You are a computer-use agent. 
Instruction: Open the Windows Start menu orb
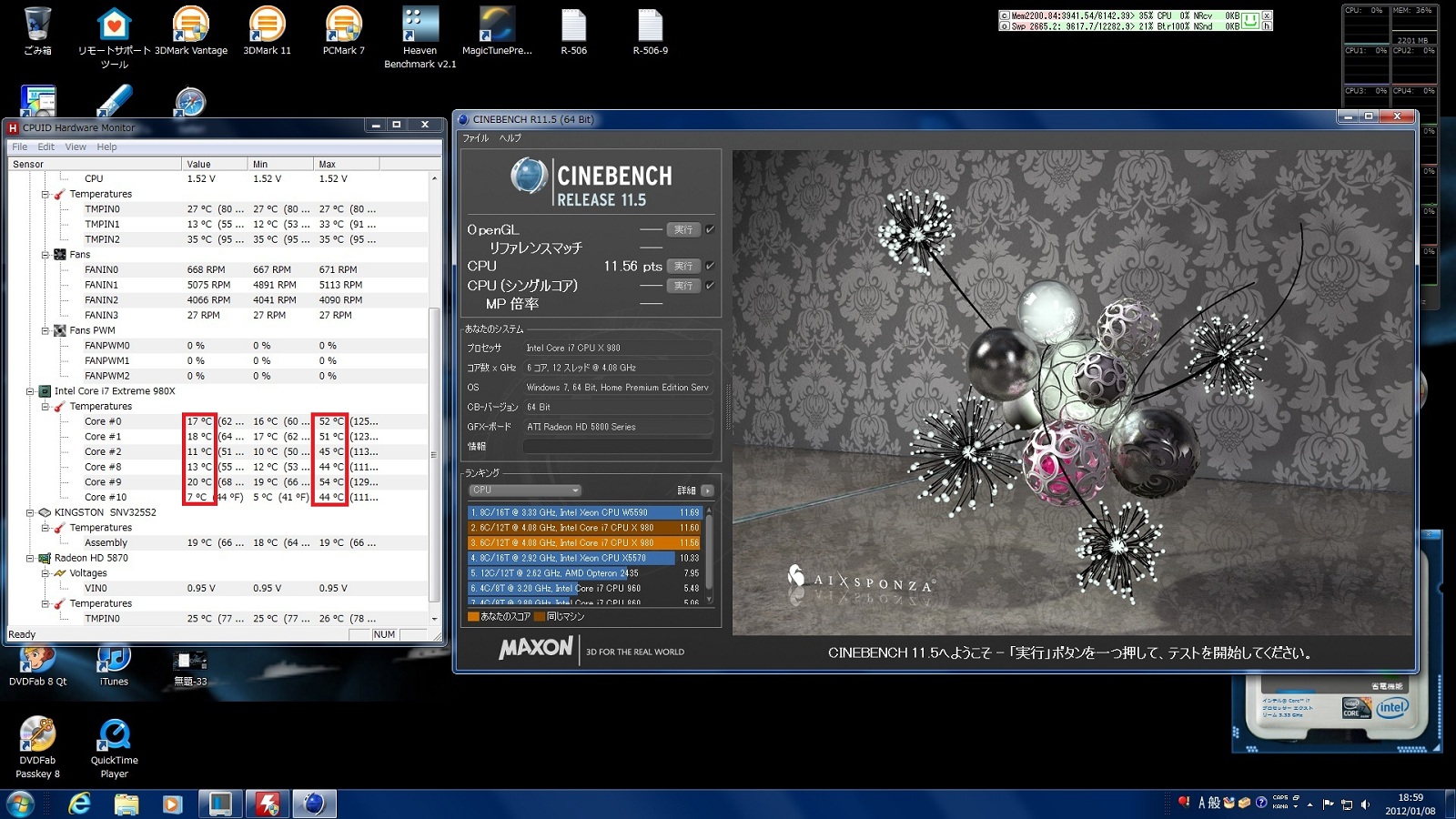click(x=20, y=804)
